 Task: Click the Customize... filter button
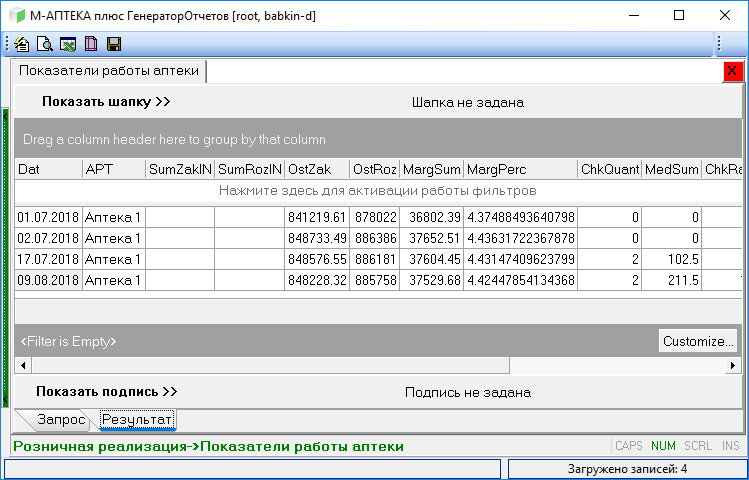pyautogui.click(x=697, y=341)
